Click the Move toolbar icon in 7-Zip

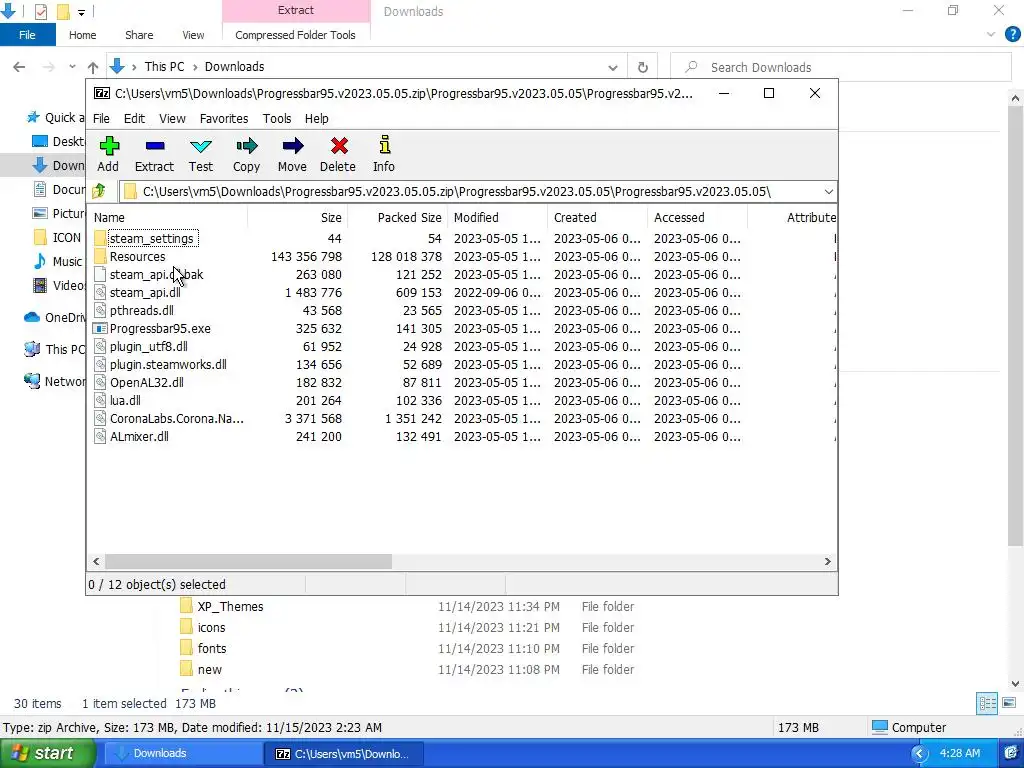click(292, 154)
